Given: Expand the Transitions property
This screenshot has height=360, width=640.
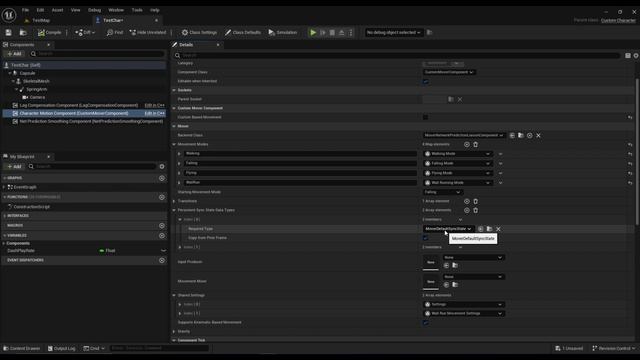Looking at the screenshot, I should coord(174,201).
